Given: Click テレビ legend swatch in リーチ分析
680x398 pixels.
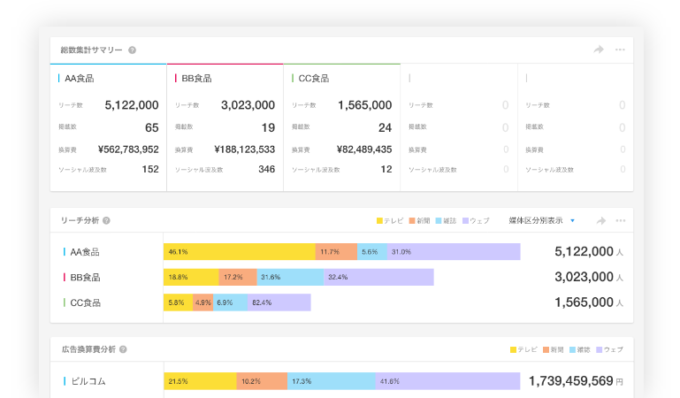Looking at the screenshot, I should point(379,221).
